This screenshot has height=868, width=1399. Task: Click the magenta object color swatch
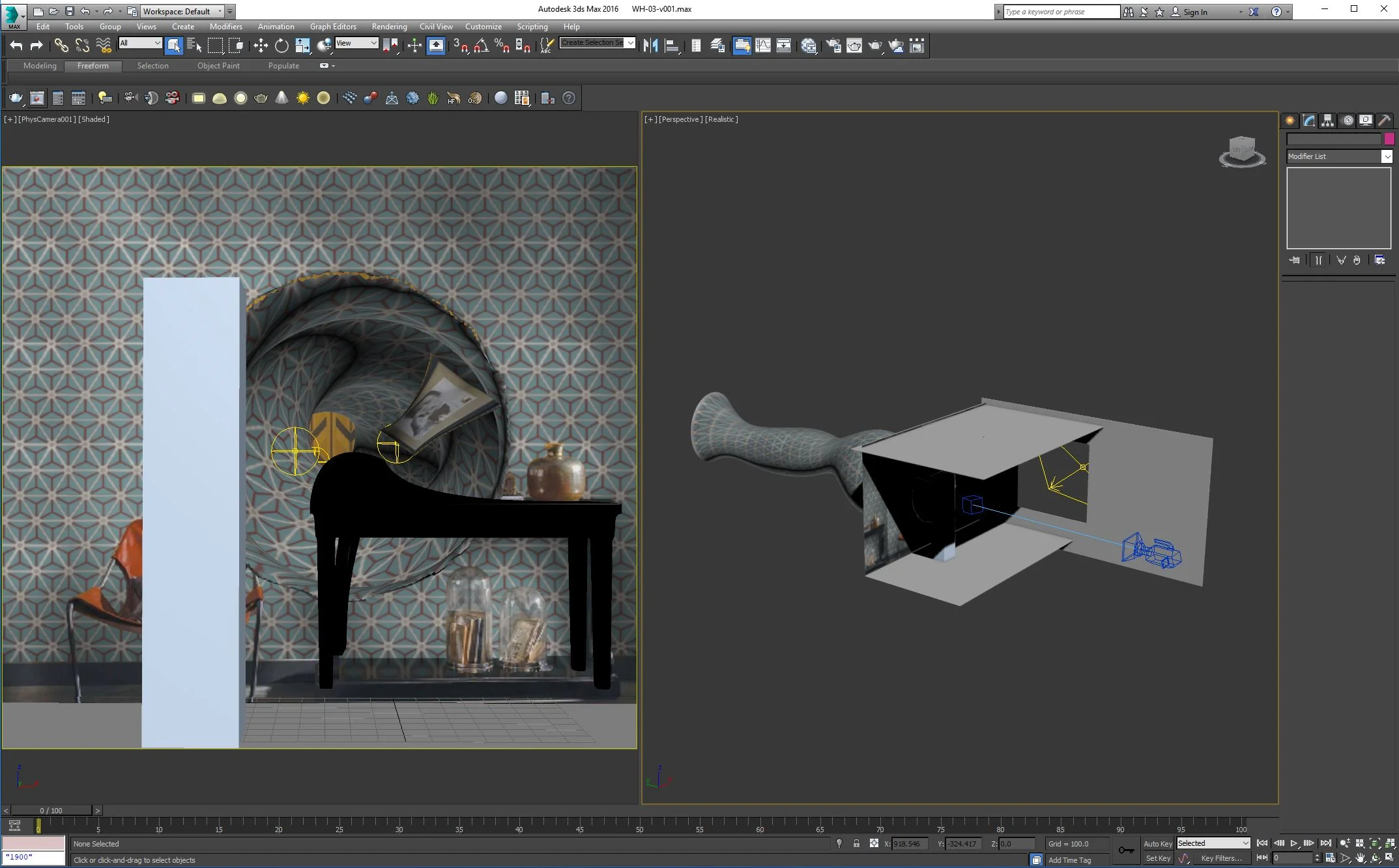tap(1389, 138)
